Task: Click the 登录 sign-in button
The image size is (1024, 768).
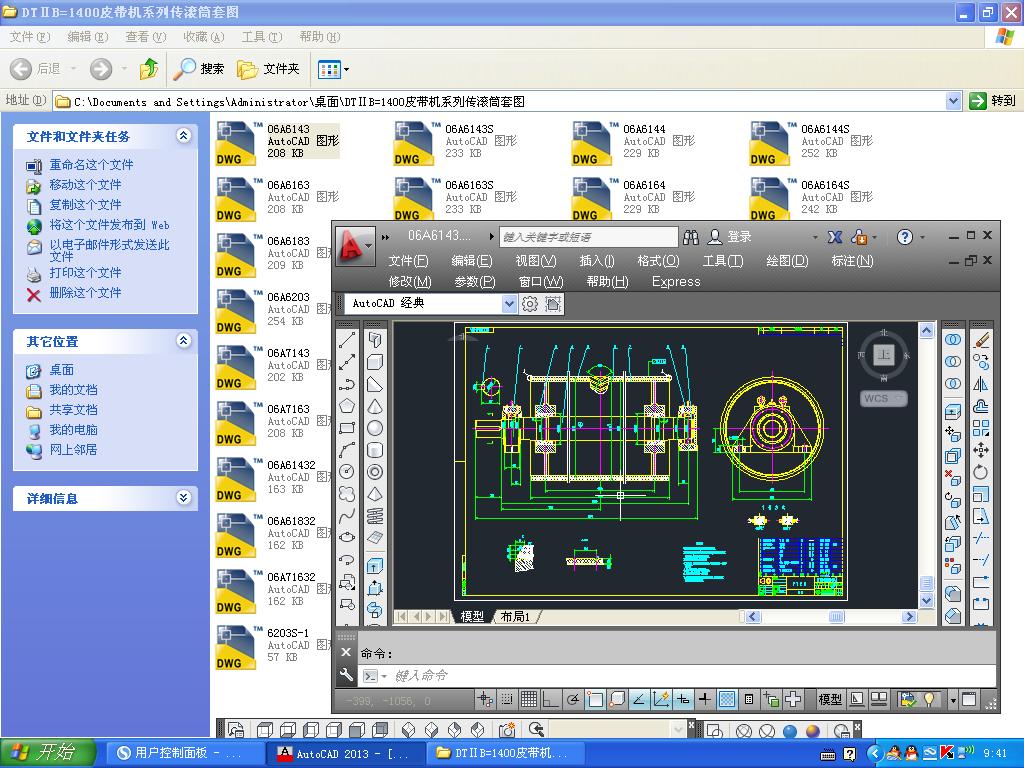Action: pyautogui.click(x=739, y=237)
